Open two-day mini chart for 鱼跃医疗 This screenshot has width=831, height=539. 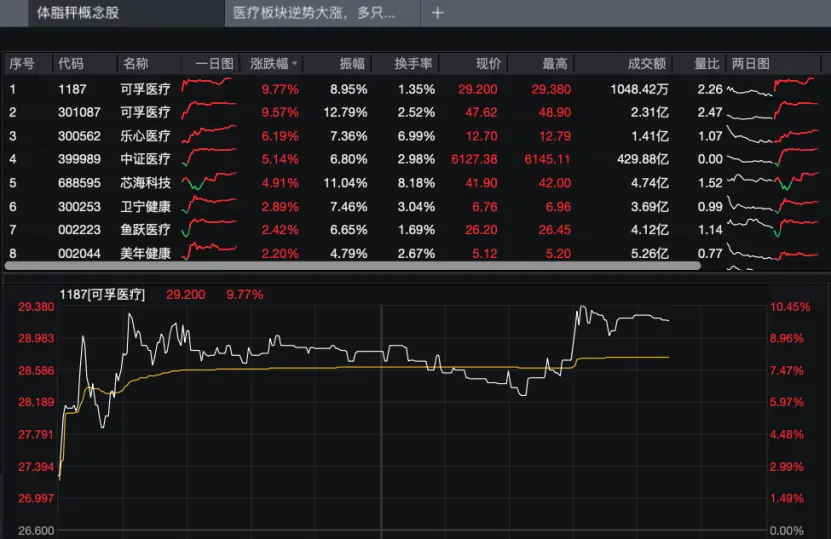(x=772, y=227)
